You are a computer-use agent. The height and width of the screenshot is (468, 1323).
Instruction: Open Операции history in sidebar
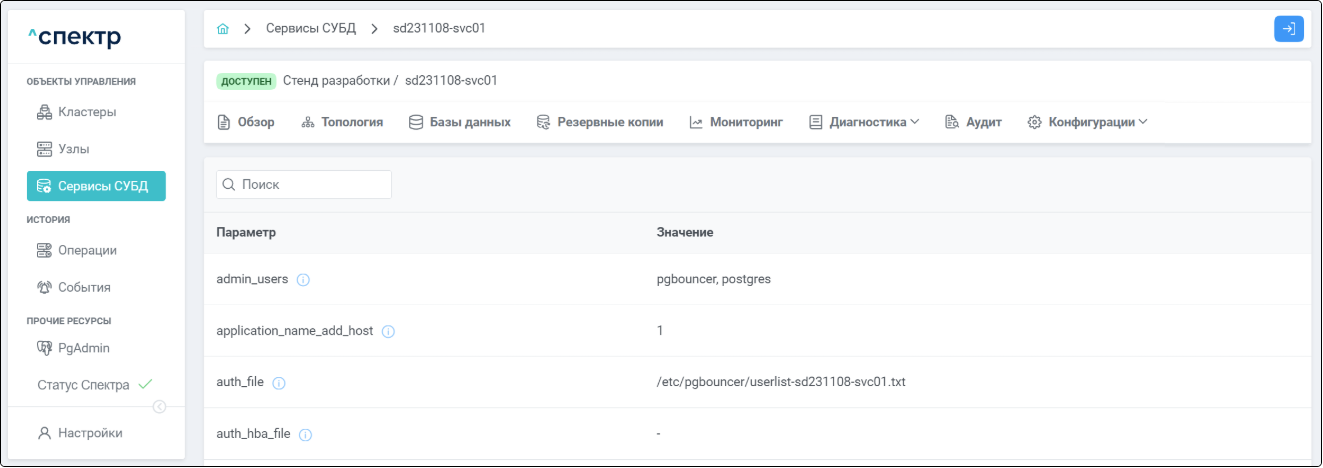pos(86,250)
